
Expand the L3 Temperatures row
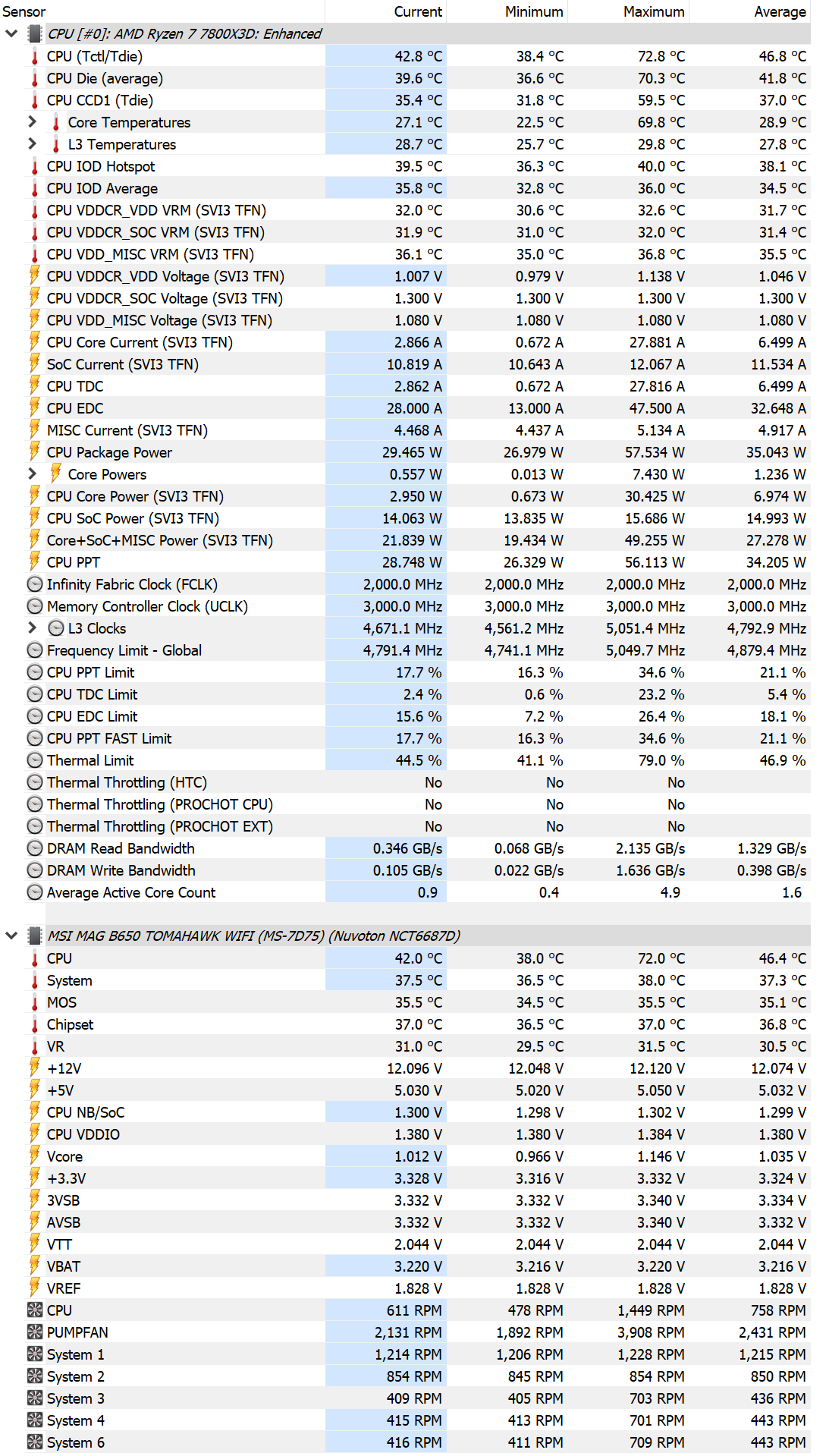coord(32,143)
